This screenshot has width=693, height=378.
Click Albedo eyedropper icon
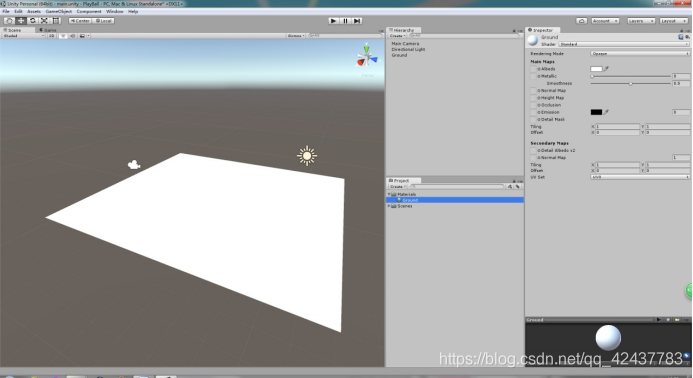pos(606,69)
